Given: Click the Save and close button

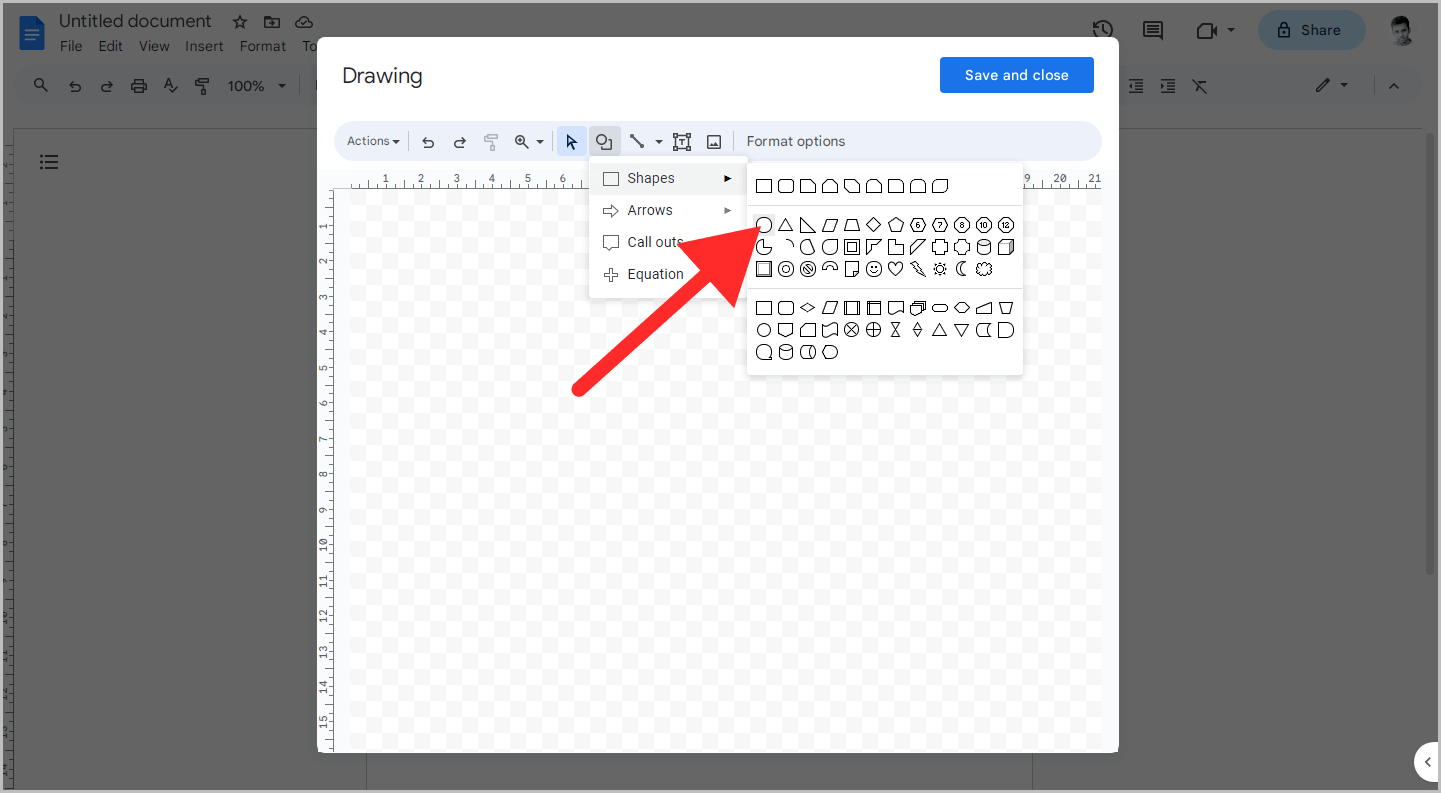Looking at the screenshot, I should [x=1016, y=75].
